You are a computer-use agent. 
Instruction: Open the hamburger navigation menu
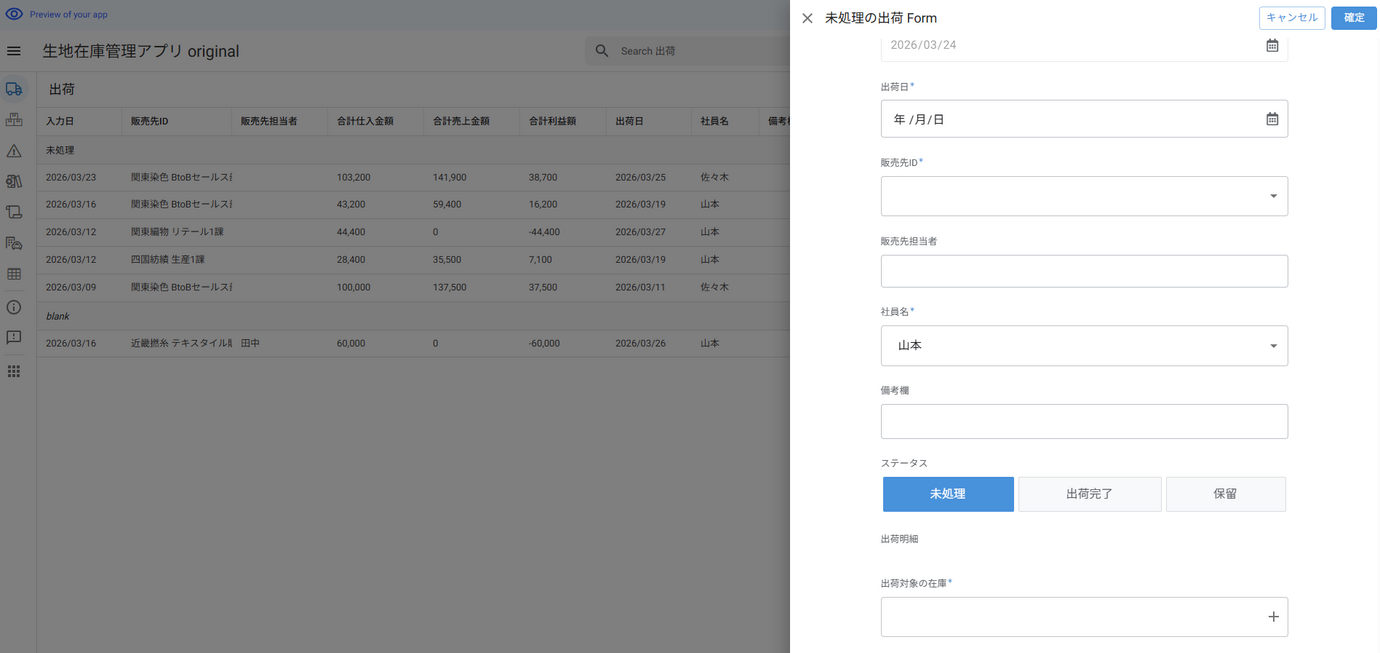(14, 51)
